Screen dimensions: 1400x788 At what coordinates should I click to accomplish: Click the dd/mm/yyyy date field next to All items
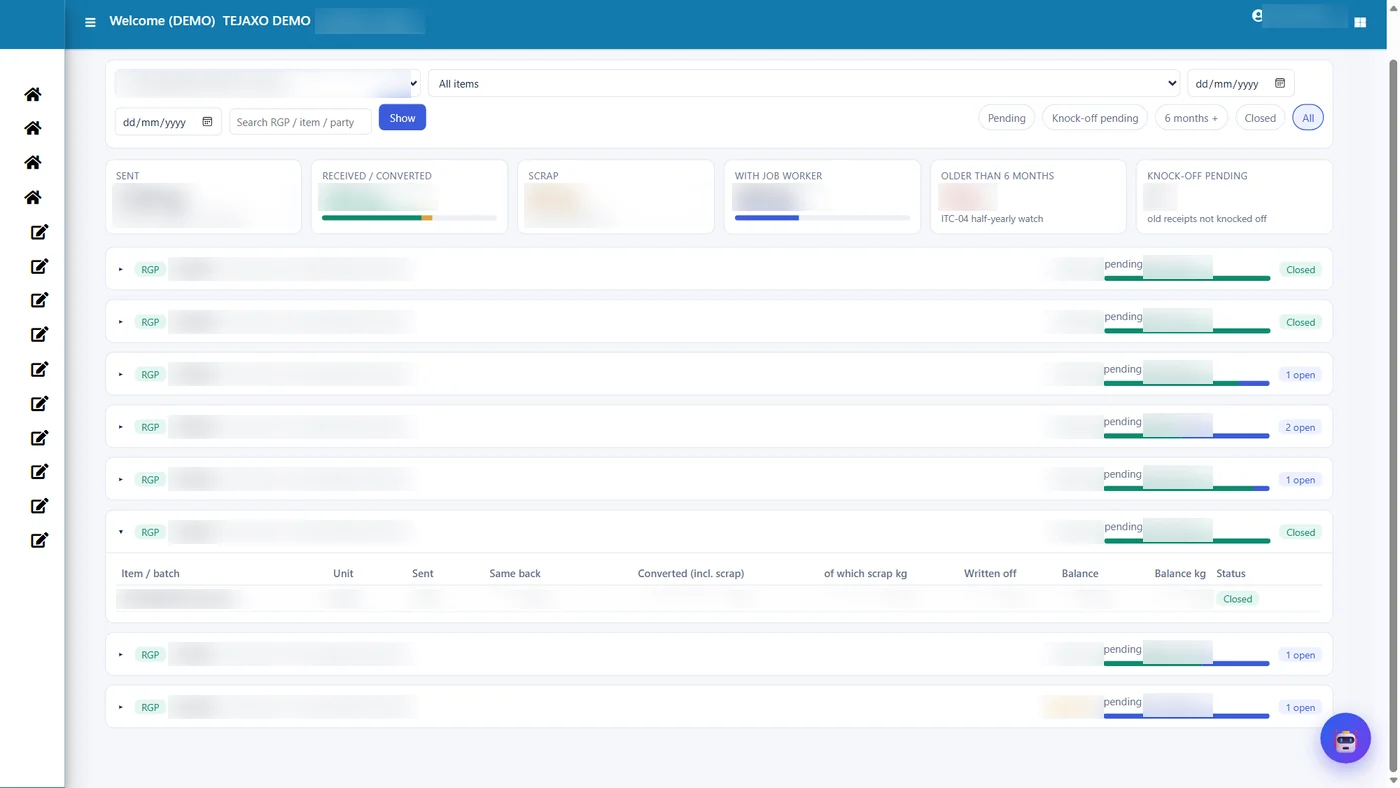pyautogui.click(x=1241, y=83)
